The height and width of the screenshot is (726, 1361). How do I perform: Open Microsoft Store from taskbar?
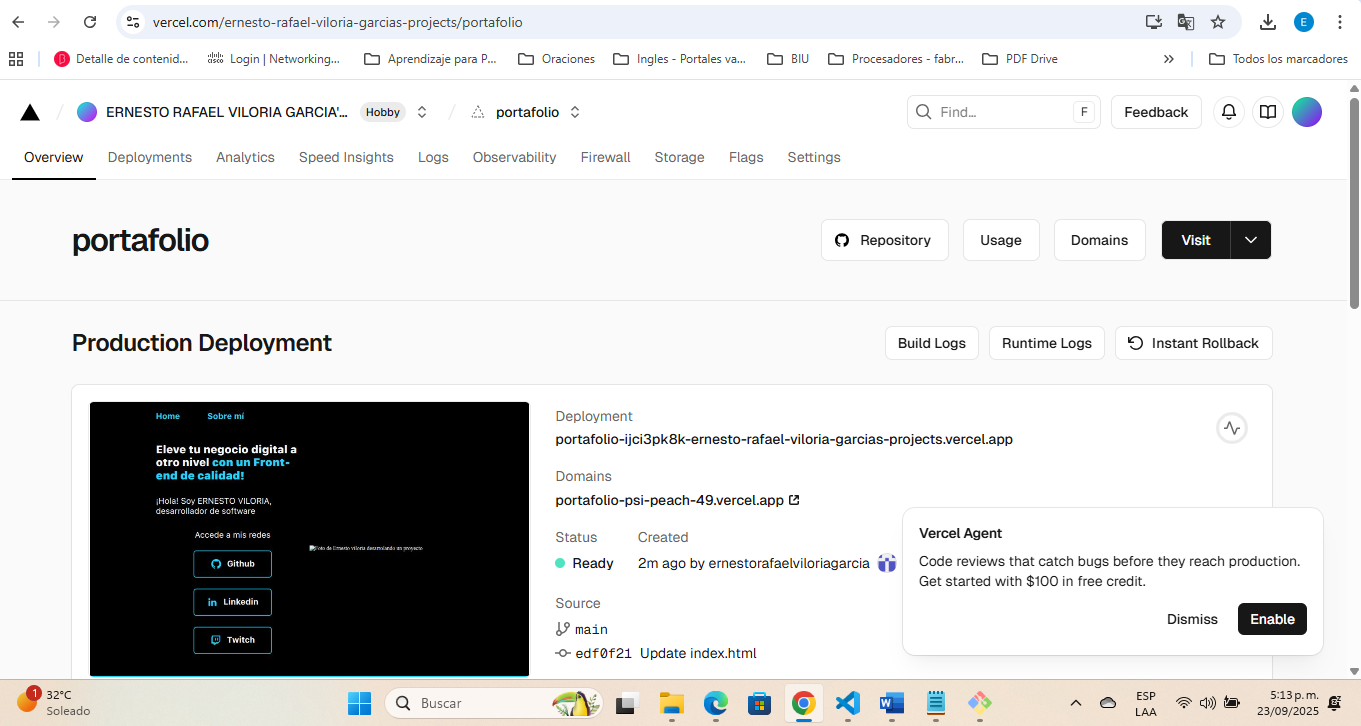coord(759,703)
